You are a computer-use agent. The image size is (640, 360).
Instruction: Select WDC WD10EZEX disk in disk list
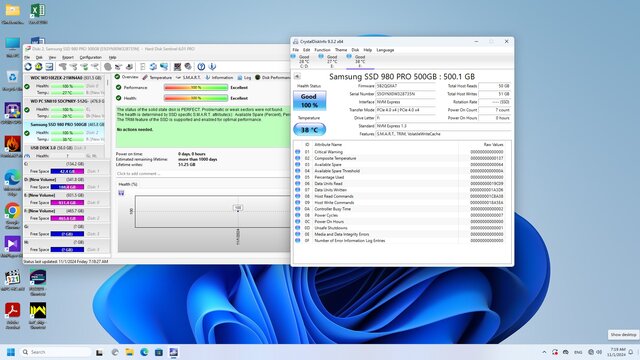tap(64, 85)
